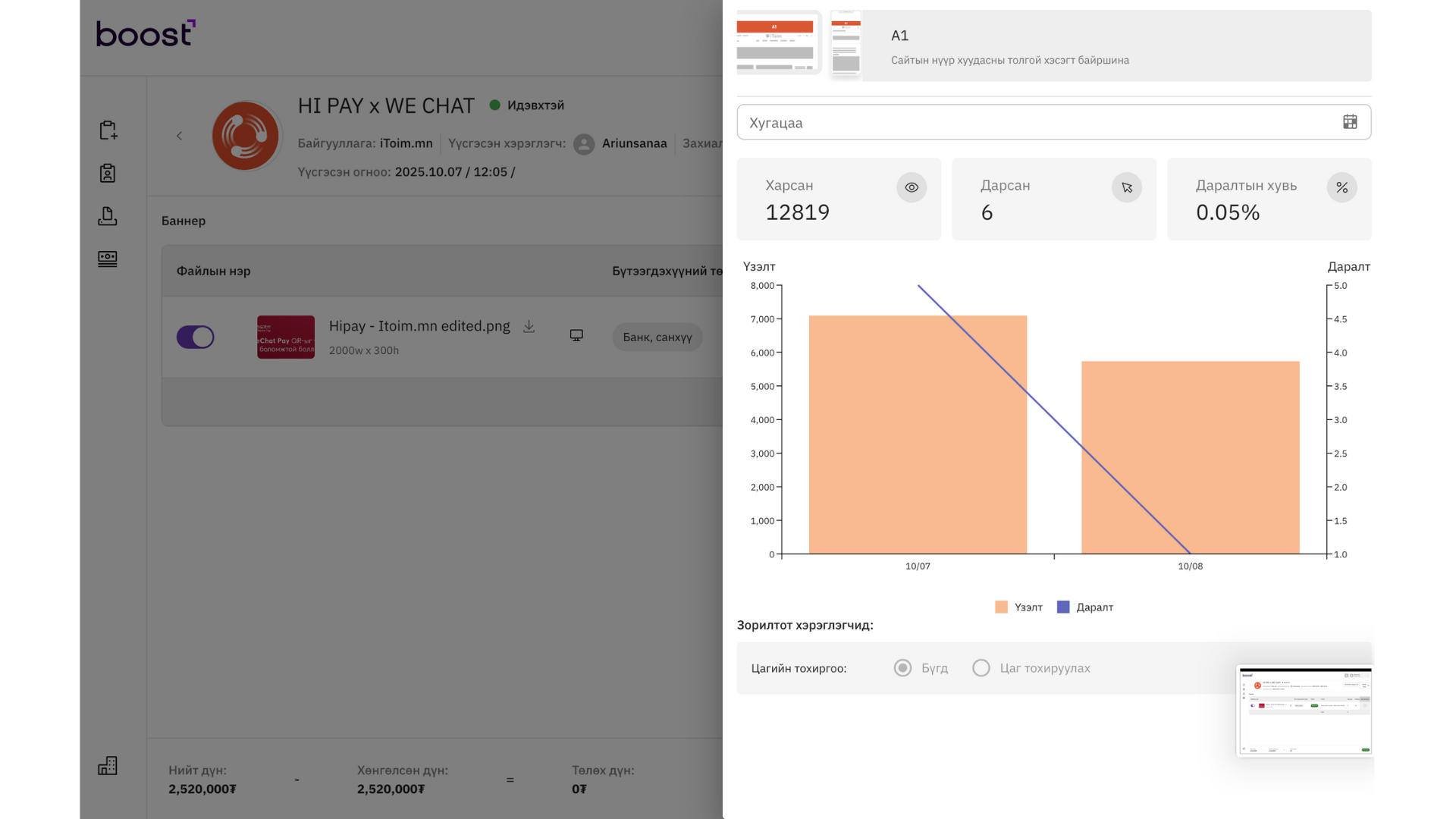Click the organization building icon at bottom
The width and height of the screenshot is (1456, 819).
click(108, 766)
